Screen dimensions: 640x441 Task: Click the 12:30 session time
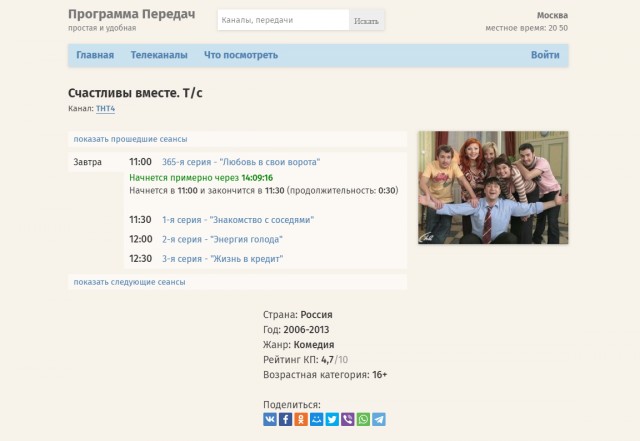coord(141,259)
